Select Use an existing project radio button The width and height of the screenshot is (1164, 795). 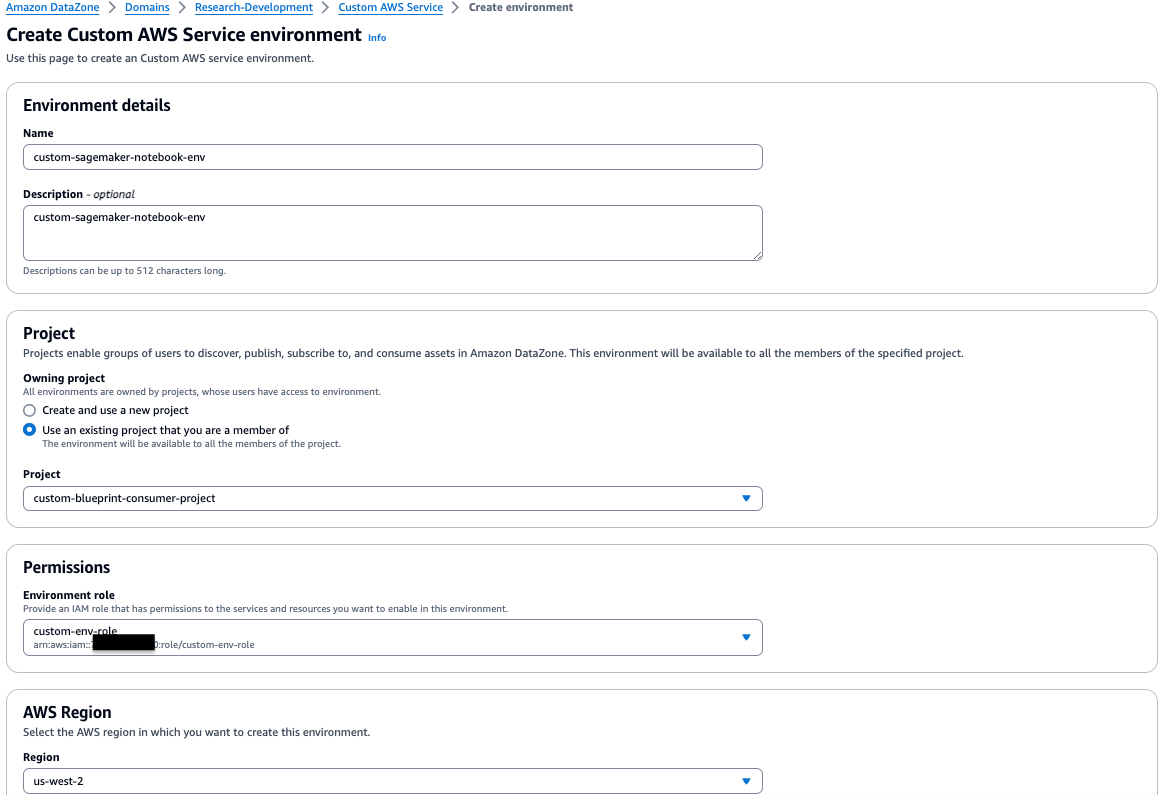tap(30, 430)
